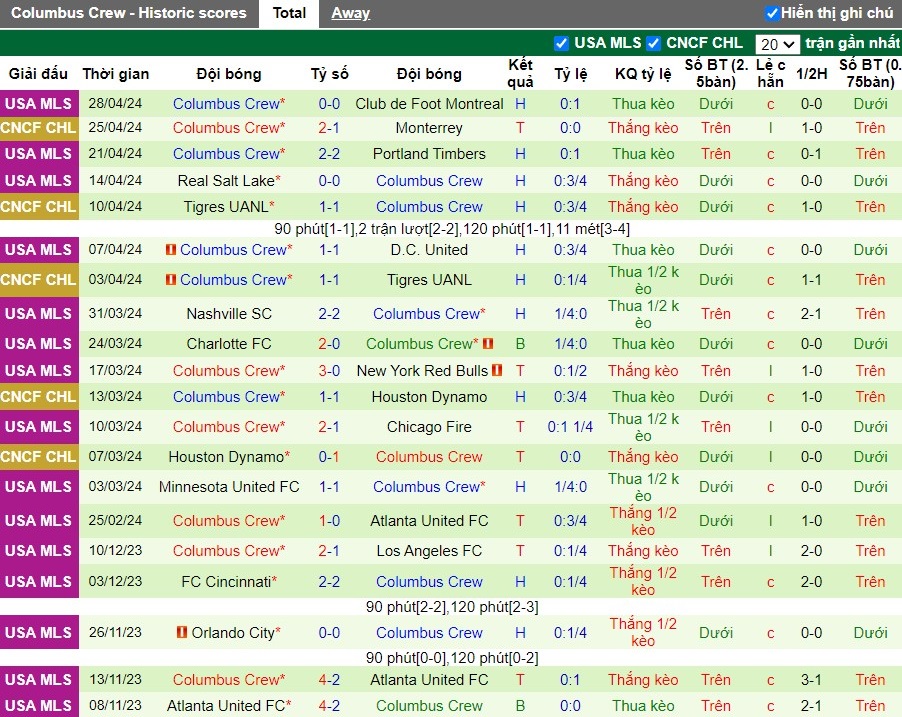The height and width of the screenshot is (717, 902).
Task: Click red card icon beside Columbus Crew 03/04/24
Action: (x=171, y=279)
